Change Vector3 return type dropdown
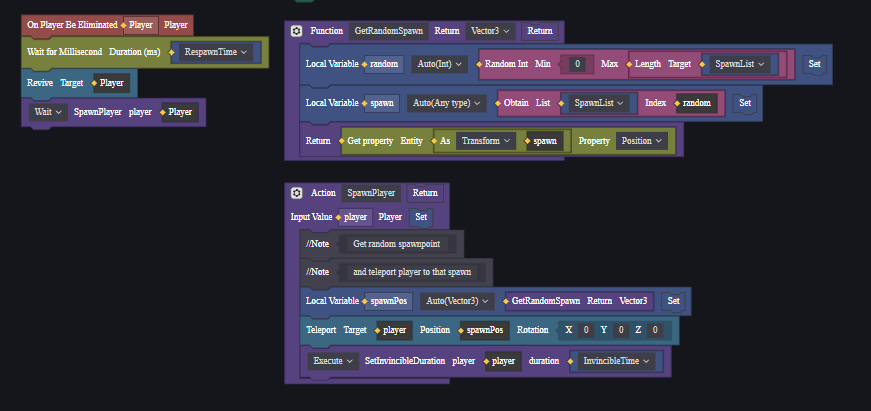The height and width of the screenshot is (411, 871). tap(490, 31)
